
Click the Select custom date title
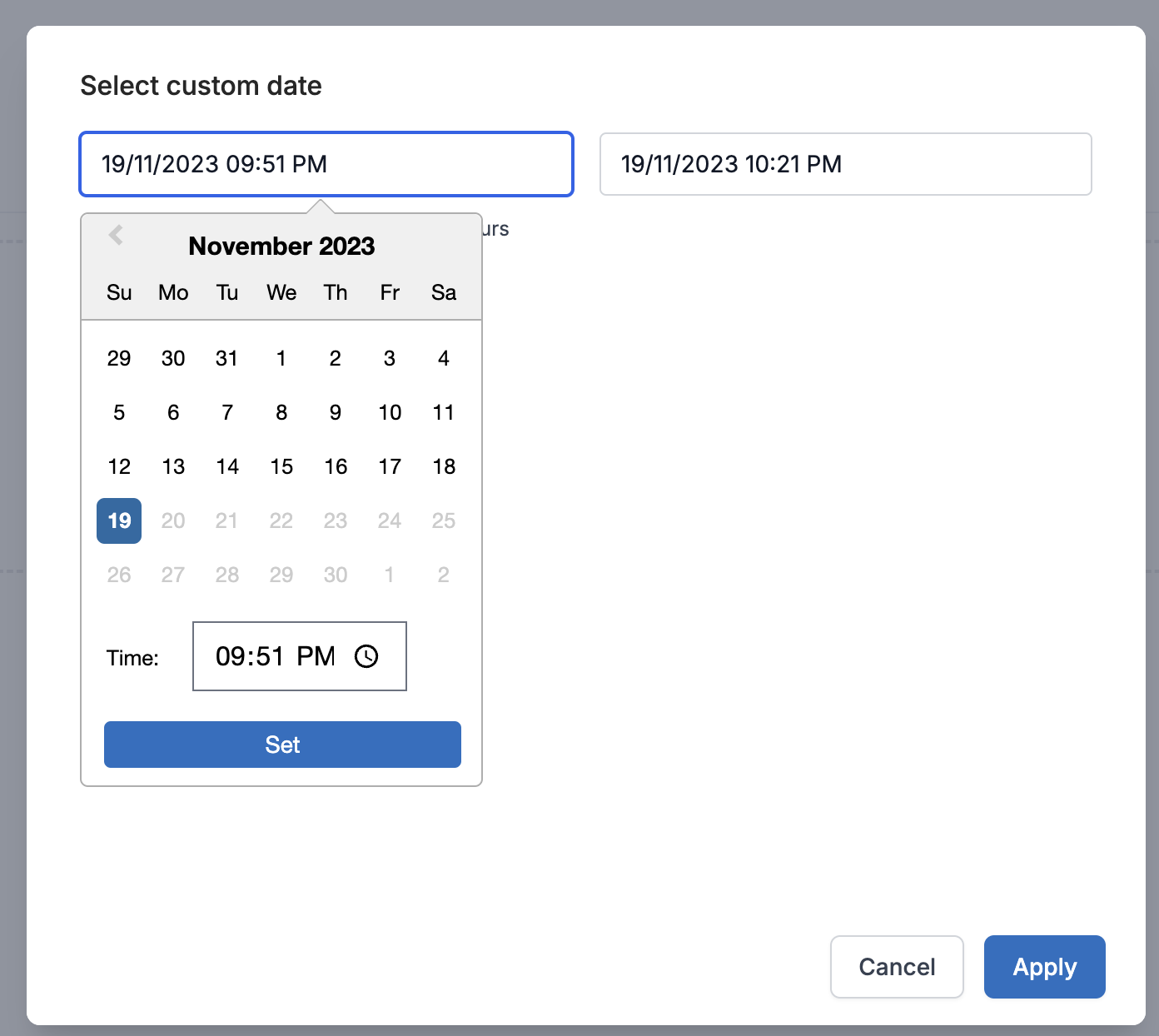tap(201, 86)
